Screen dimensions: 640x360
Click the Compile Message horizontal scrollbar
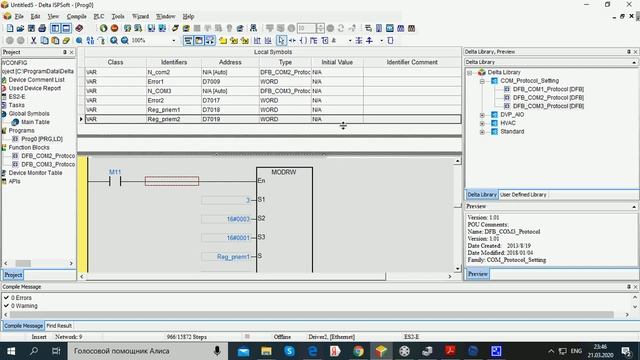(x=312, y=315)
